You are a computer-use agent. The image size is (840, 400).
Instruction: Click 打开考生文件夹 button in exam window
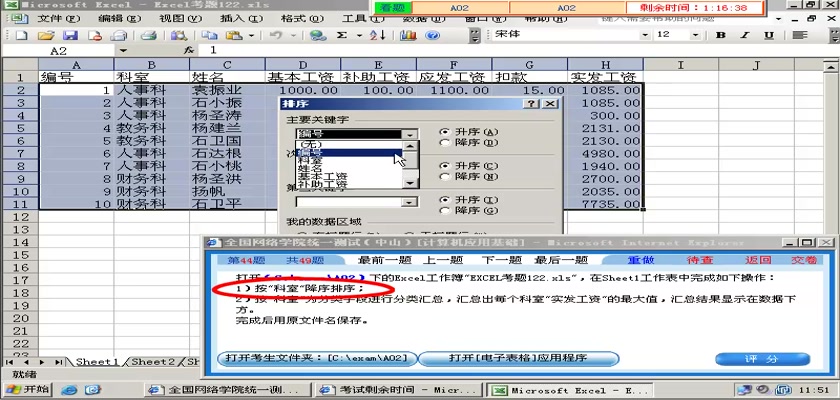point(316,358)
